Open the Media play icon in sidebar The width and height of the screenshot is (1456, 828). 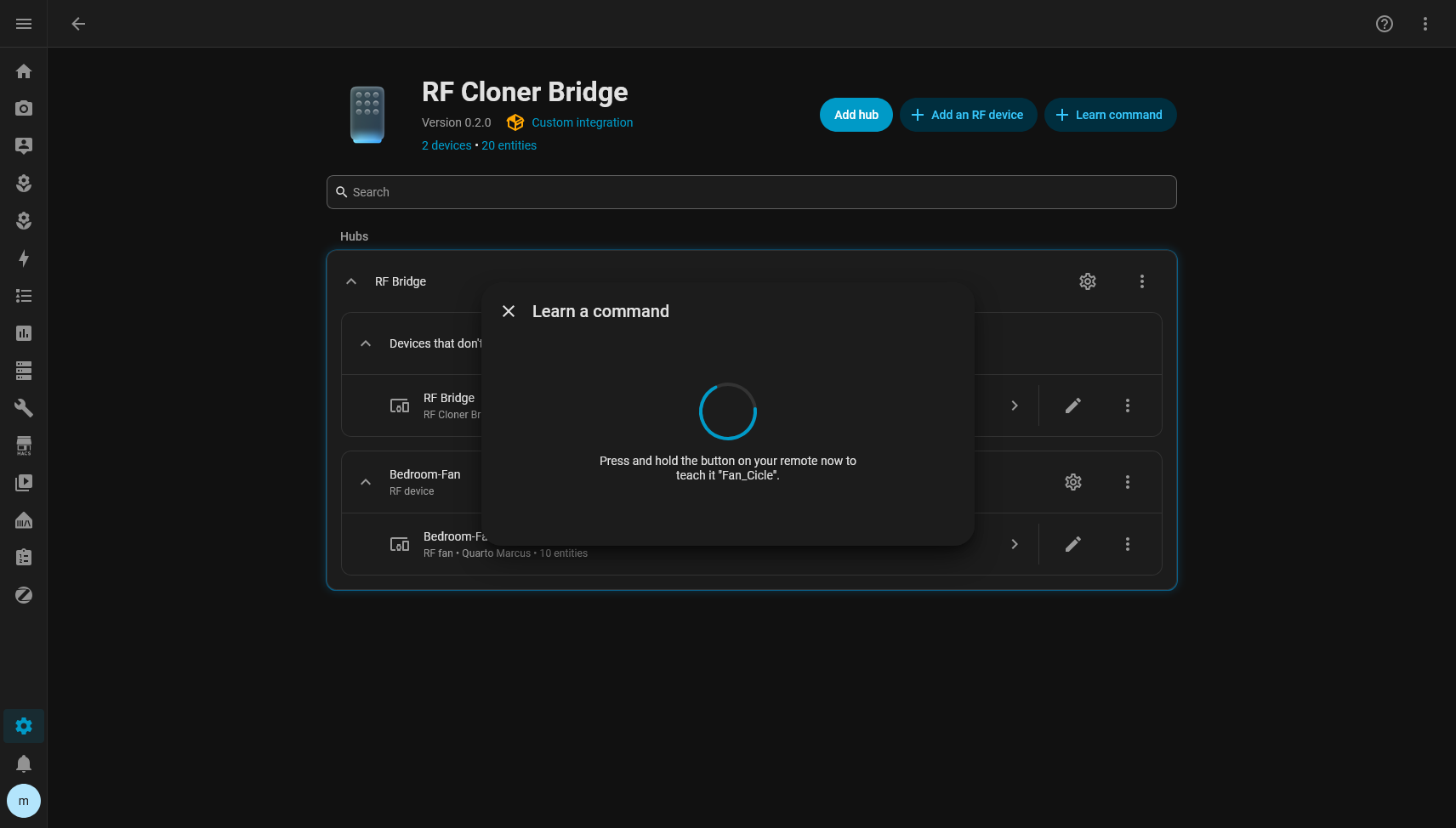point(24,483)
